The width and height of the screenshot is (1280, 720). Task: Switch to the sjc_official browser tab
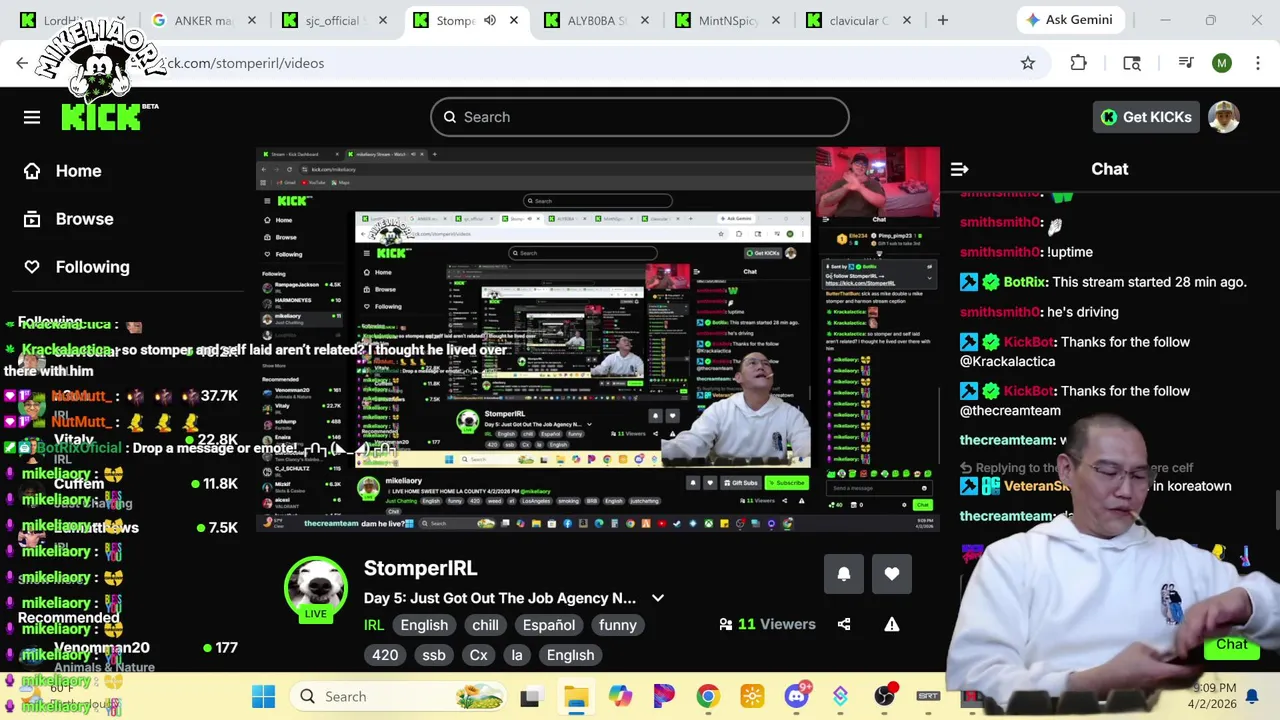coord(334,20)
